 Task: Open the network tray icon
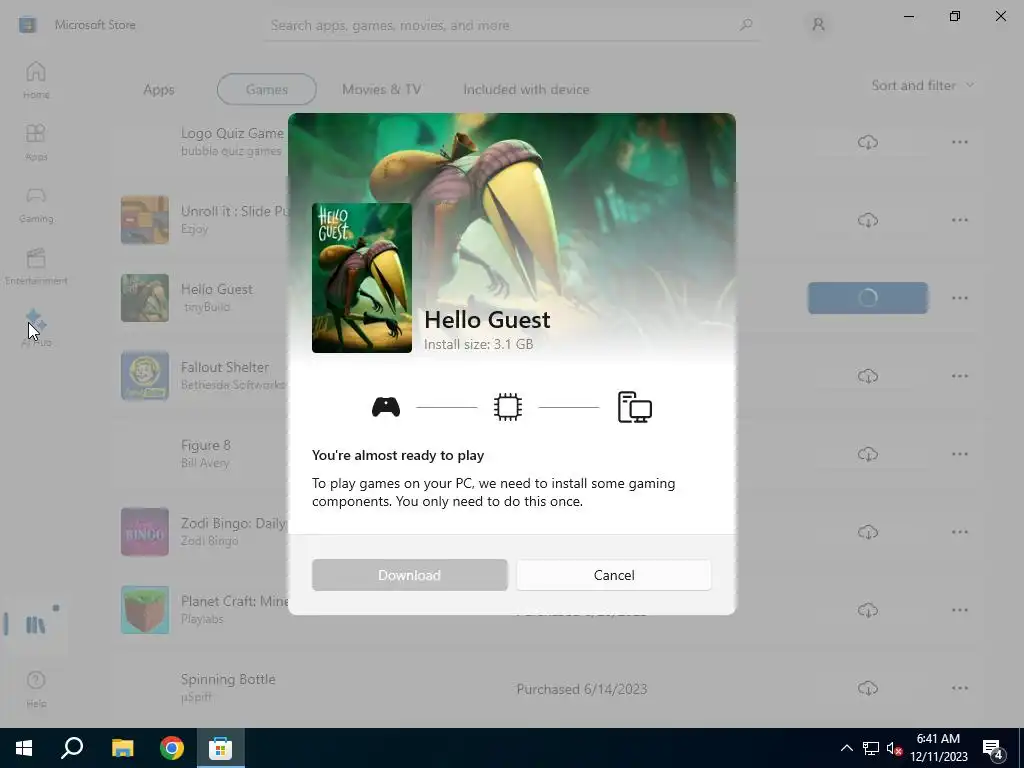click(871, 748)
